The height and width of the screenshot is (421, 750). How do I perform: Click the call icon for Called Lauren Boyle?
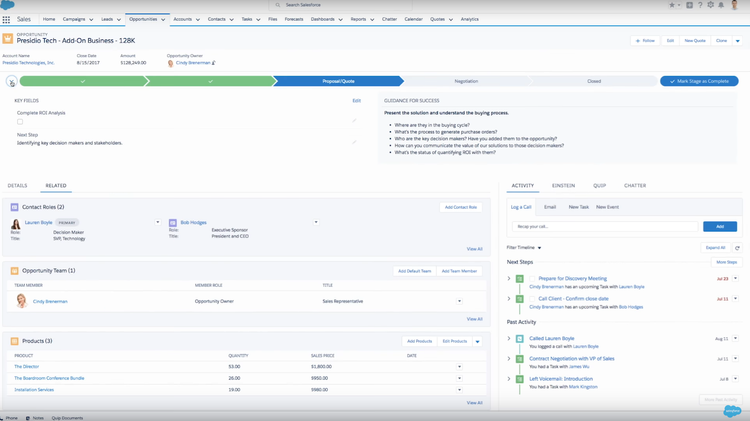519,339
